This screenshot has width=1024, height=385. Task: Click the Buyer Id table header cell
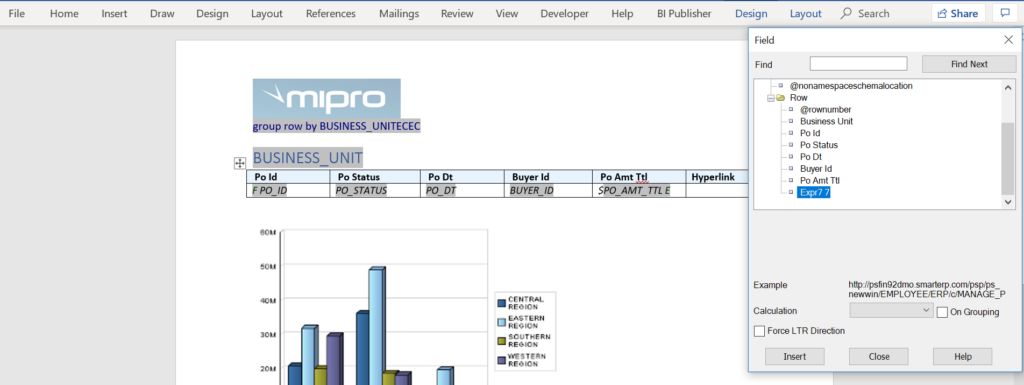tap(549, 177)
